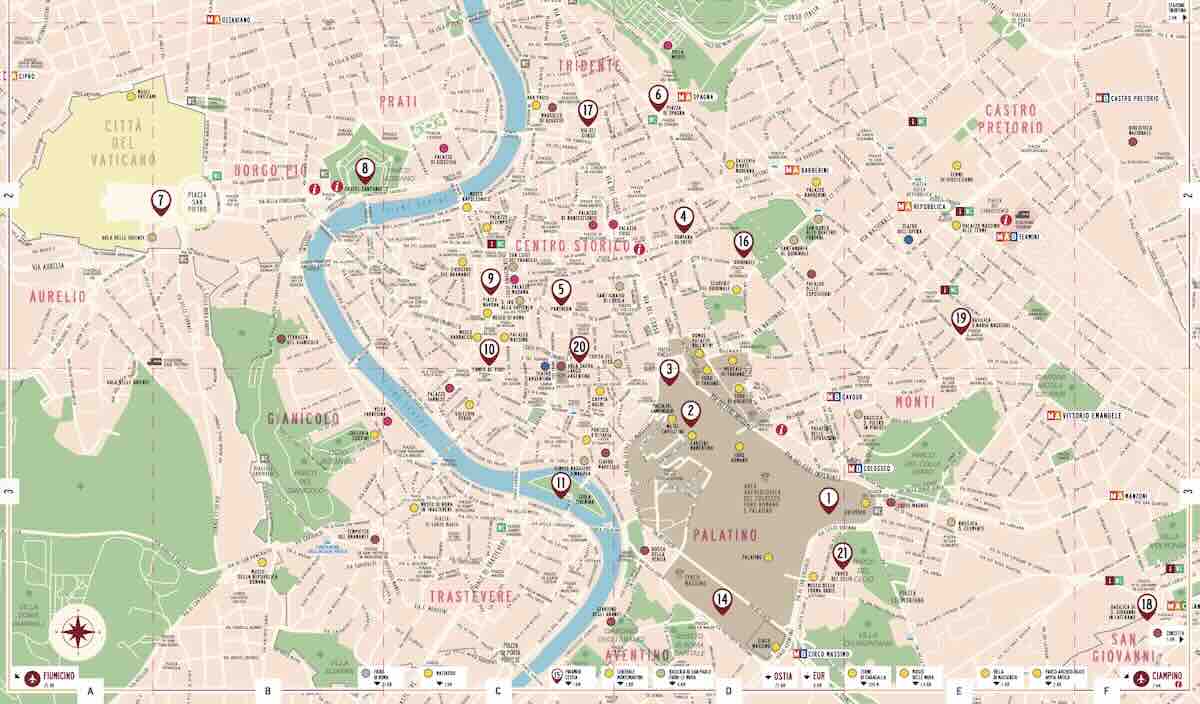Select pin 8 at Castel Sant'Angelo
Screen dimensions: 1200x704
(365, 171)
